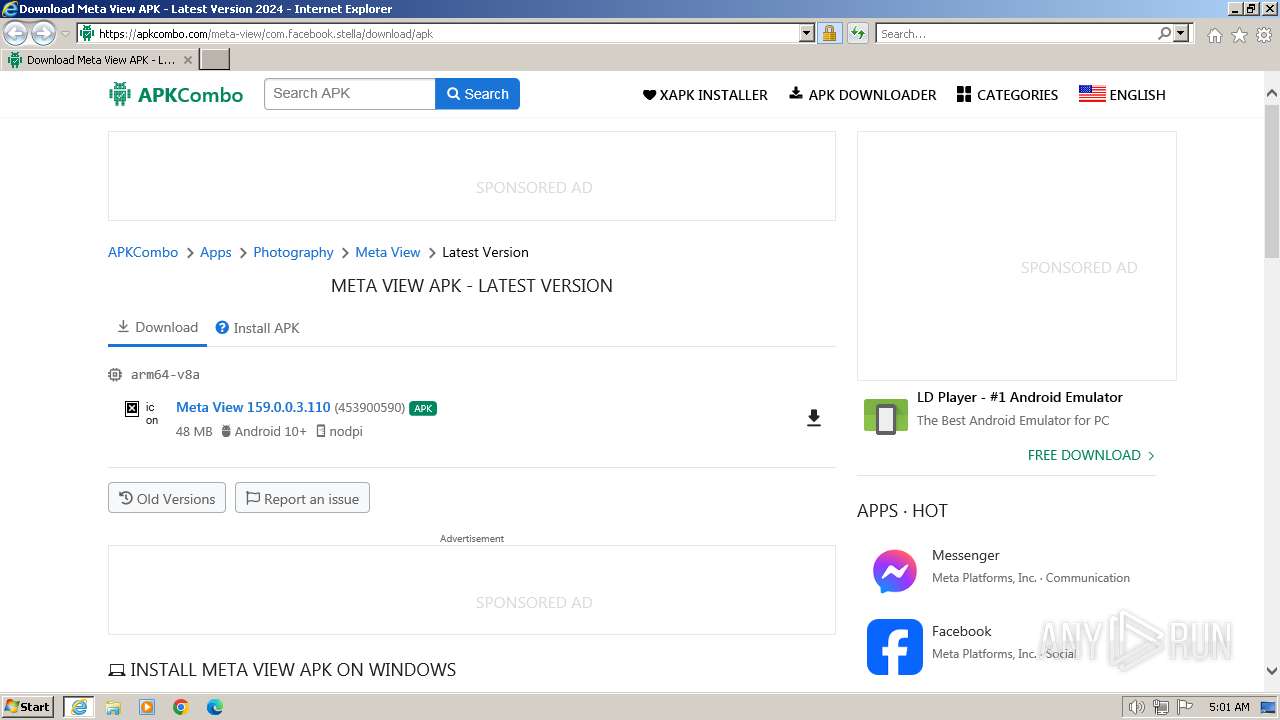Click the network icon in system tray
This screenshot has height=720, width=1280.
(1161, 707)
